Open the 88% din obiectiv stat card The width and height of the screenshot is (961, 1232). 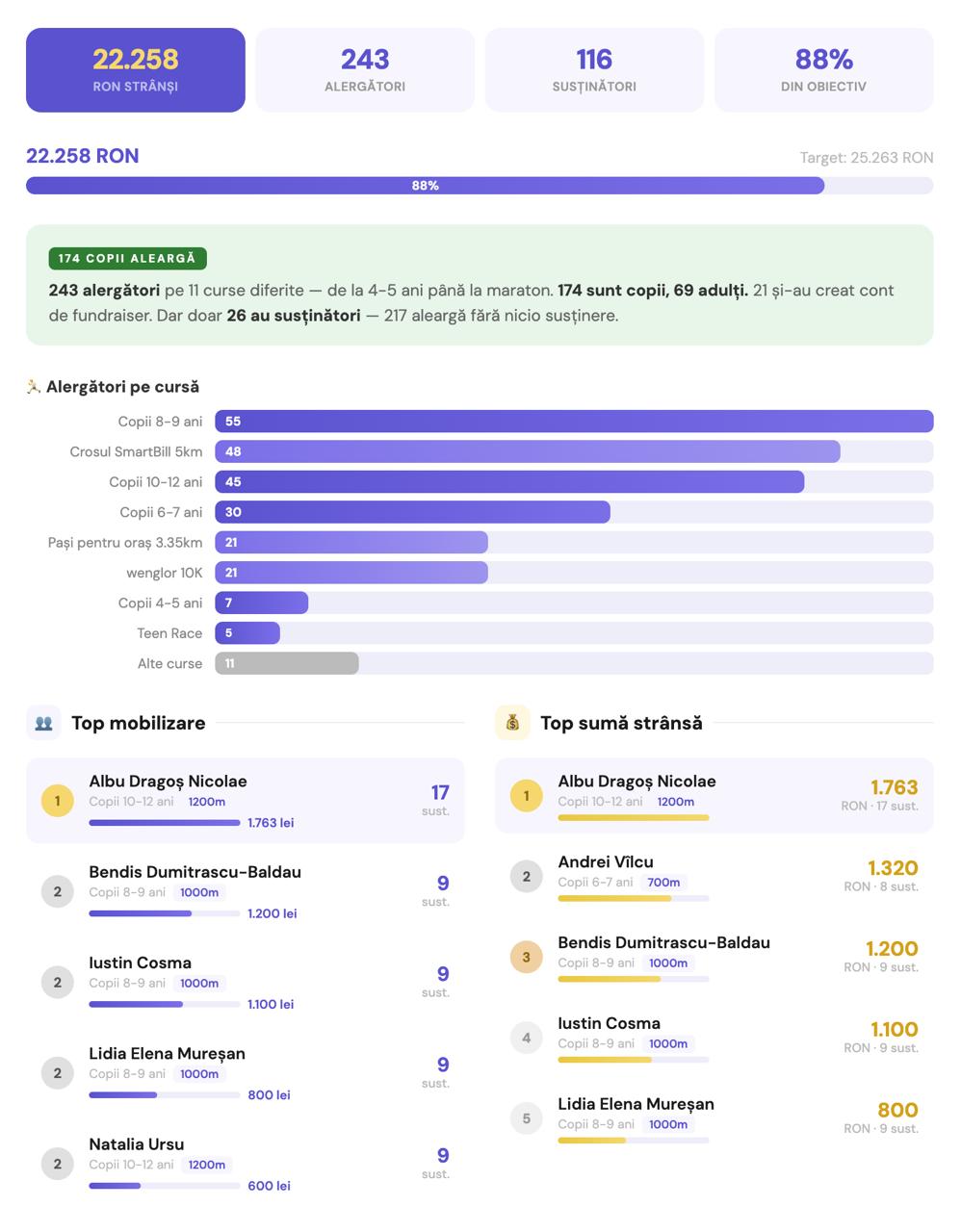[x=823, y=70]
